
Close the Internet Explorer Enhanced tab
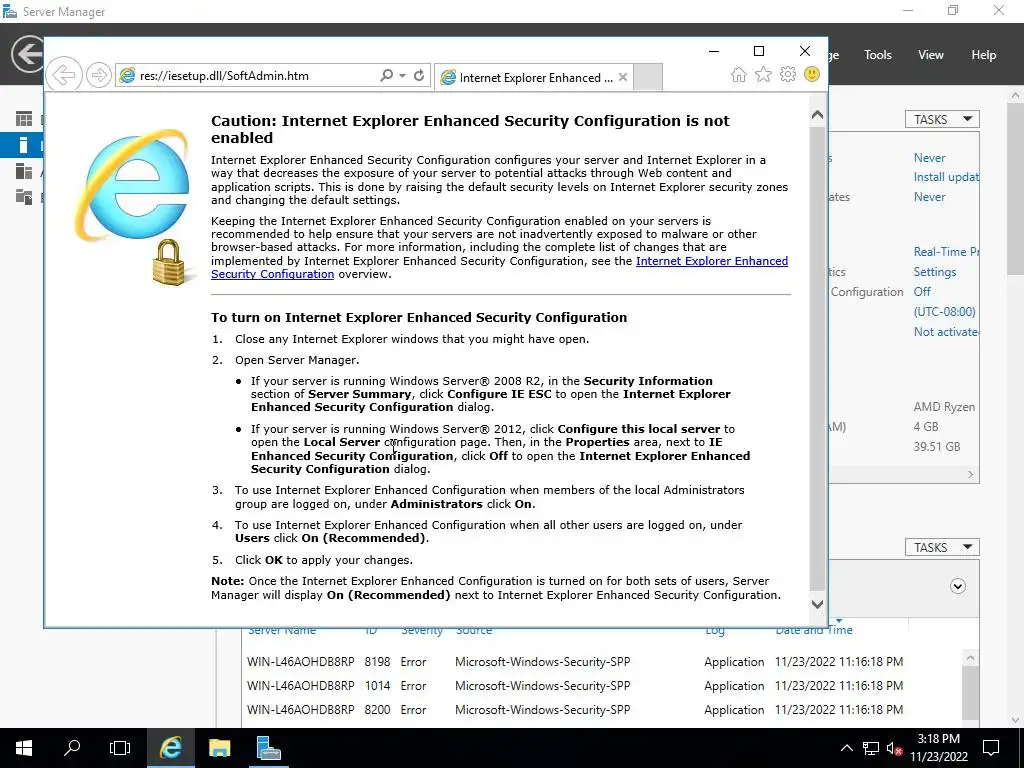pyautogui.click(x=623, y=77)
